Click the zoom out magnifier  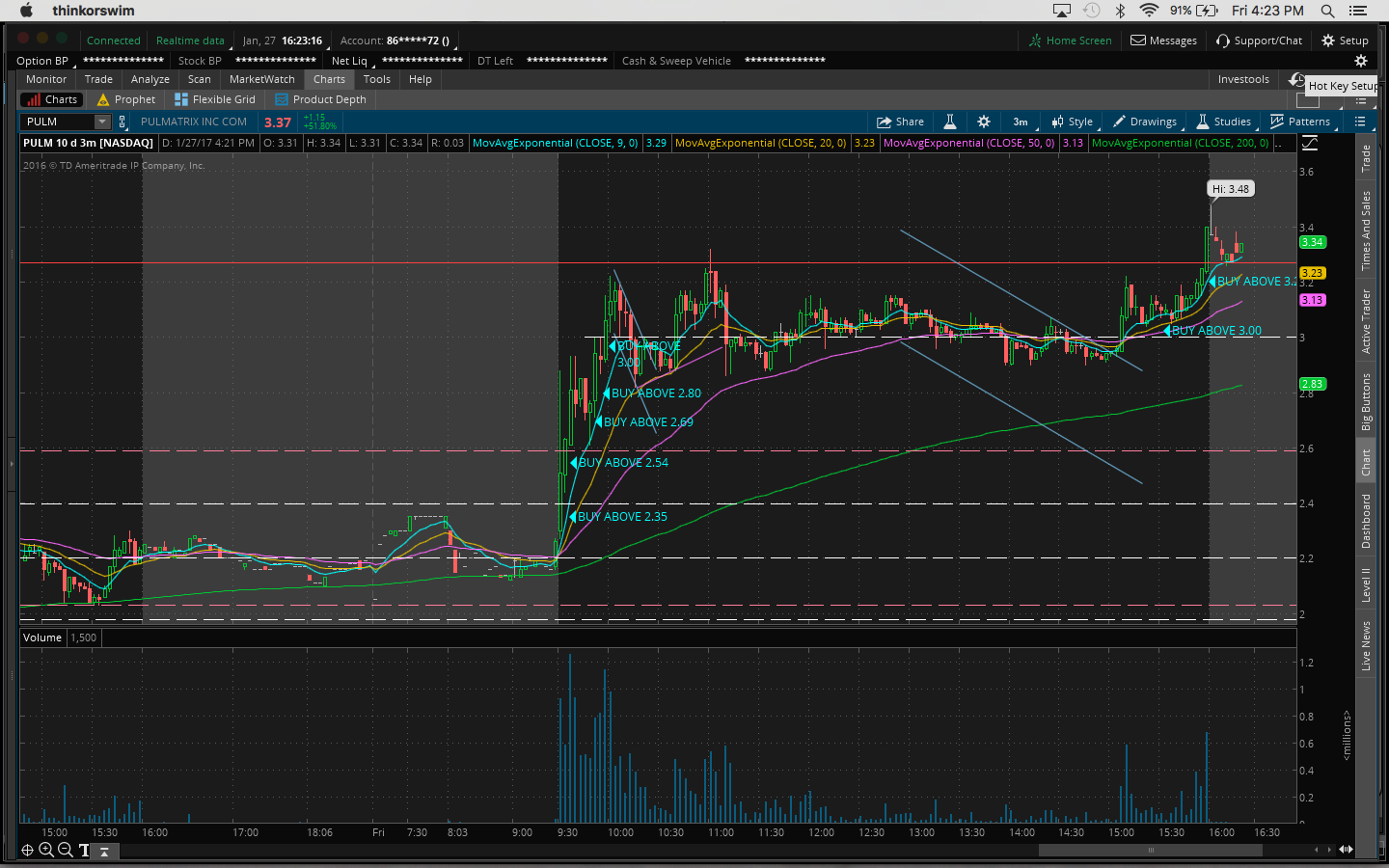pos(66,850)
